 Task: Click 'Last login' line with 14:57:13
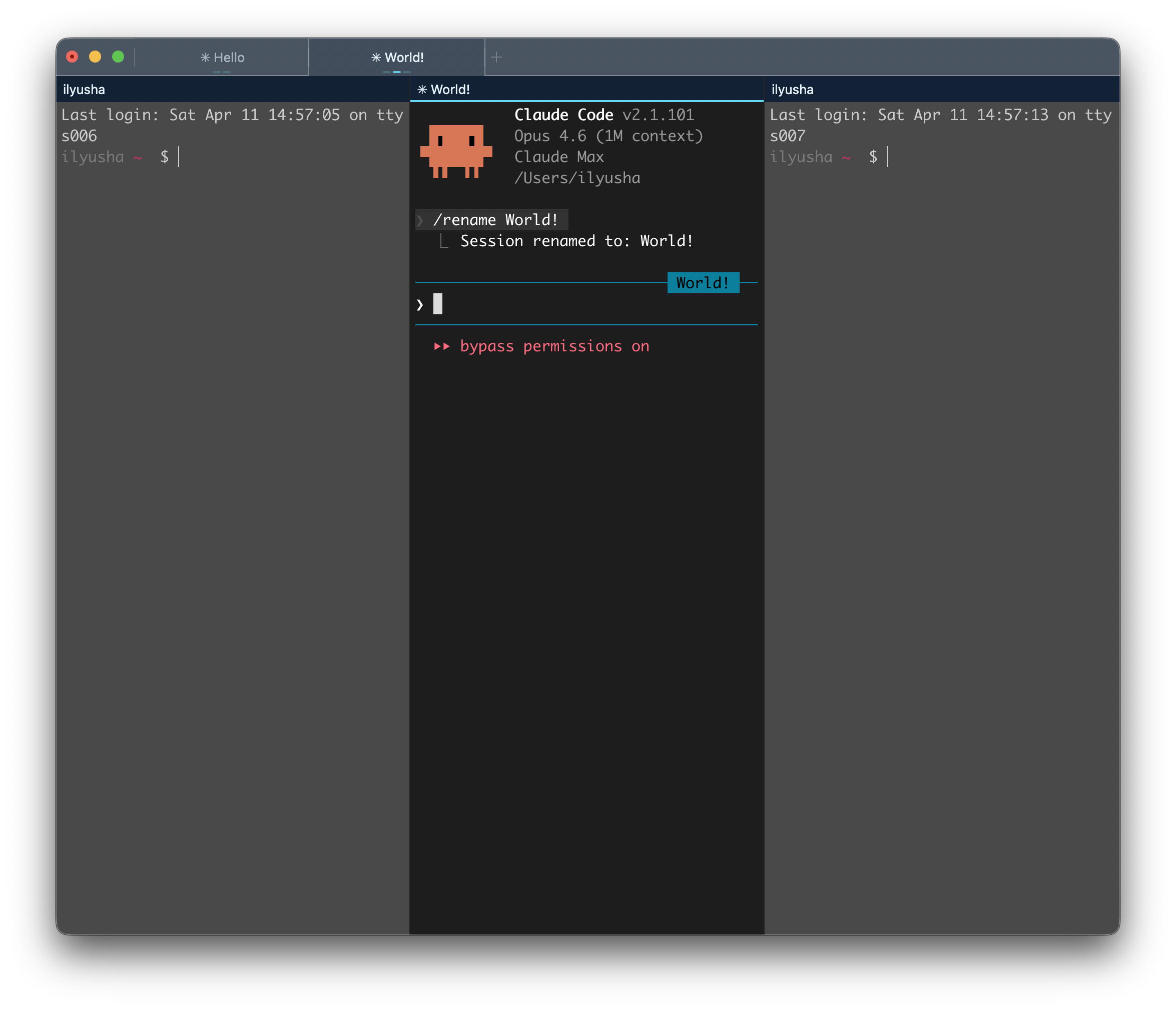tap(940, 126)
